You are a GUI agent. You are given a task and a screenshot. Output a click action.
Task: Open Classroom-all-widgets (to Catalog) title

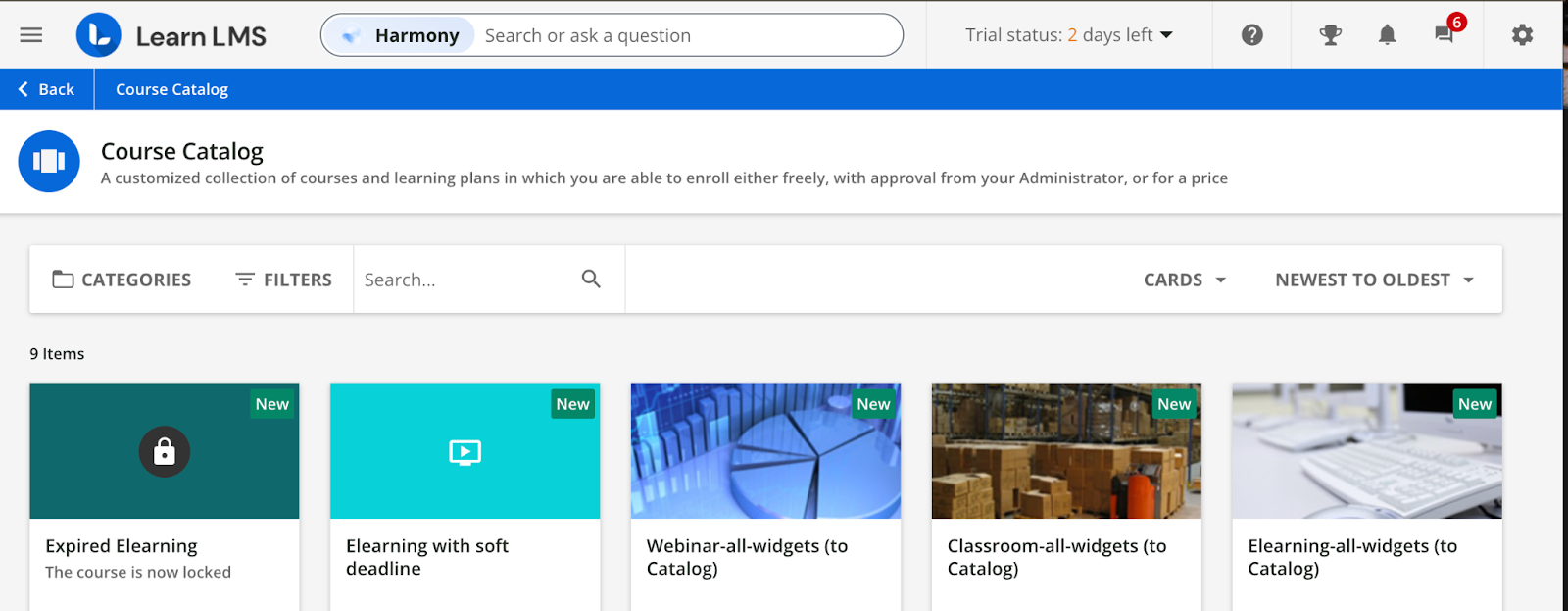pyautogui.click(x=1056, y=557)
